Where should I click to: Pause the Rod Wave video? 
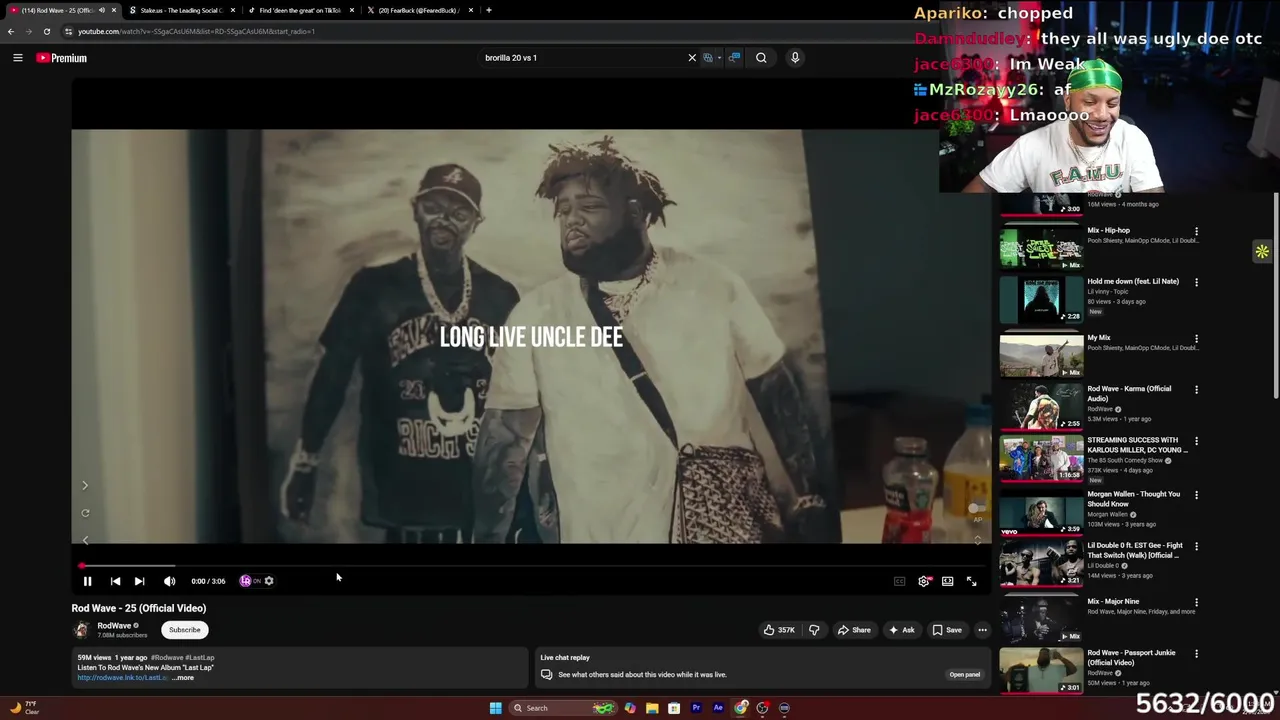(x=87, y=581)
